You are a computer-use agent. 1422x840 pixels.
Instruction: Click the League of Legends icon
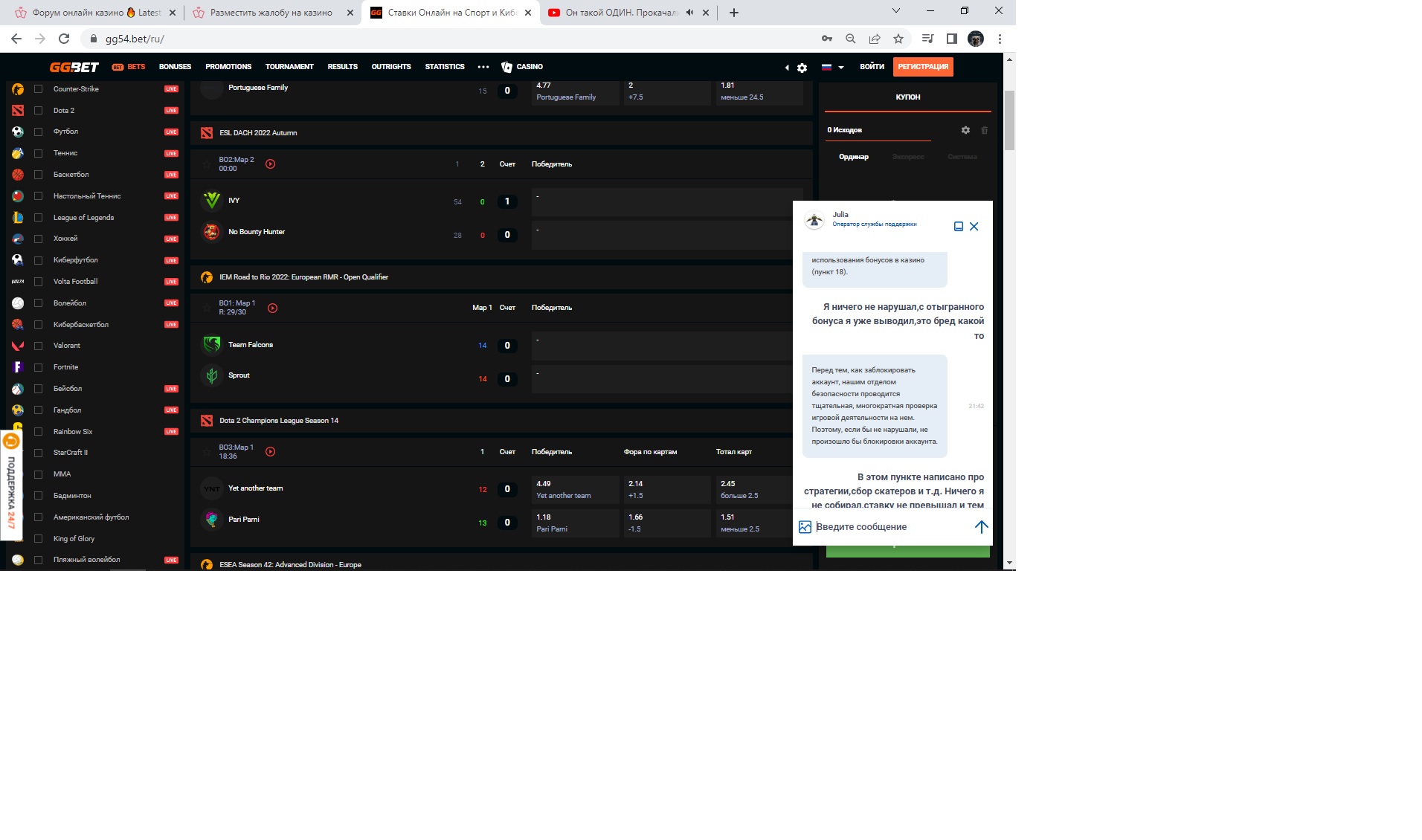[x=18, y=218]
